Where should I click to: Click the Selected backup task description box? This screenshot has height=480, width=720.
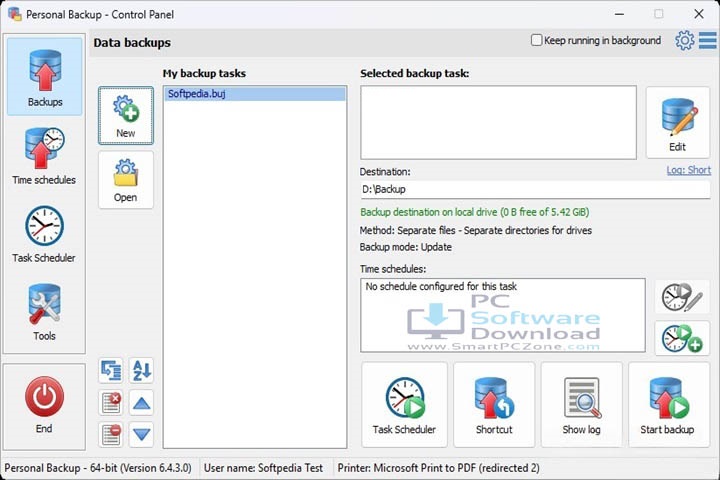tap(498, 123)
